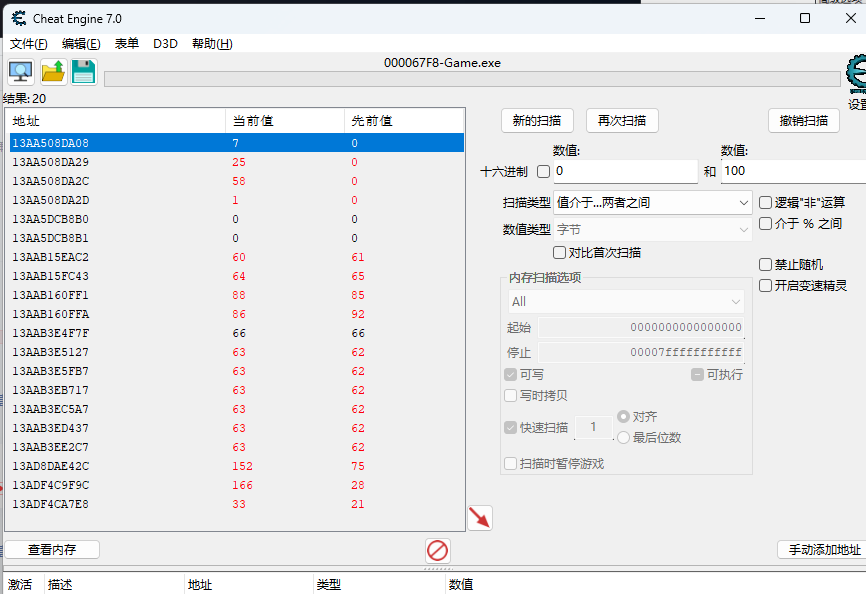866x594 pixels.
Task: Click Cheat Engine icon in title bar
Action: 19,18
